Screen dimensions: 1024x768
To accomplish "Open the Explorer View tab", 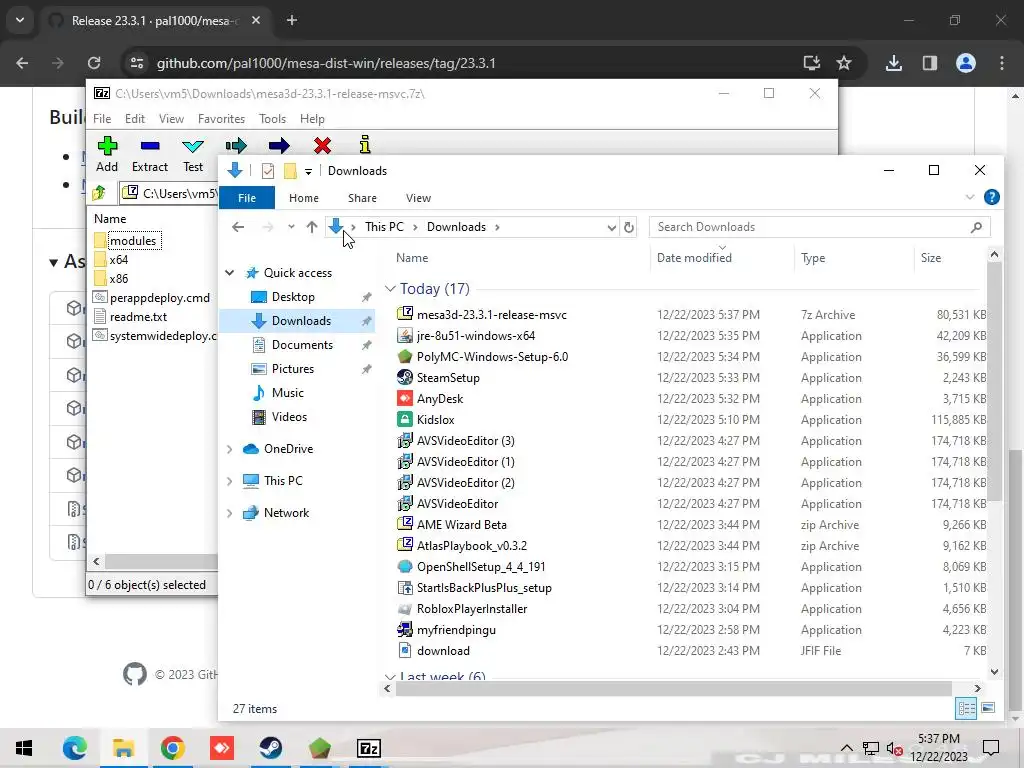I will coord(418,198).
